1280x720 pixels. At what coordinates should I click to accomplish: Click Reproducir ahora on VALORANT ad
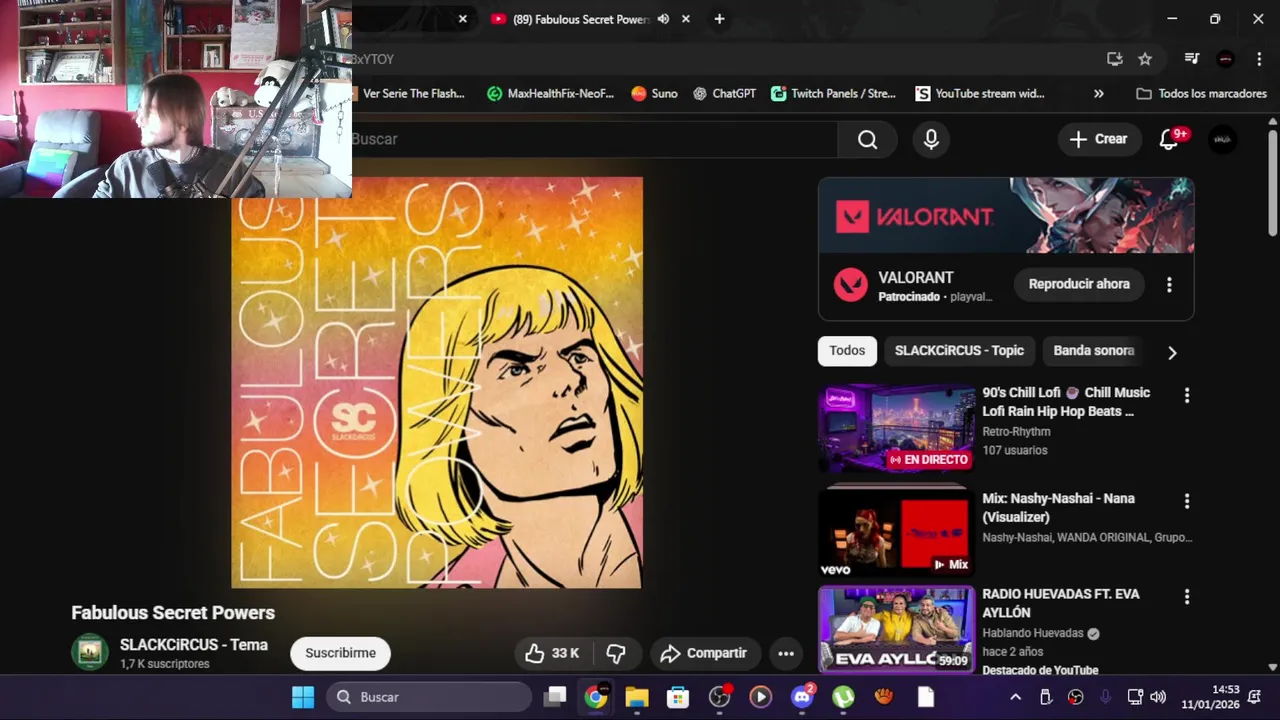pos(1079,284)
